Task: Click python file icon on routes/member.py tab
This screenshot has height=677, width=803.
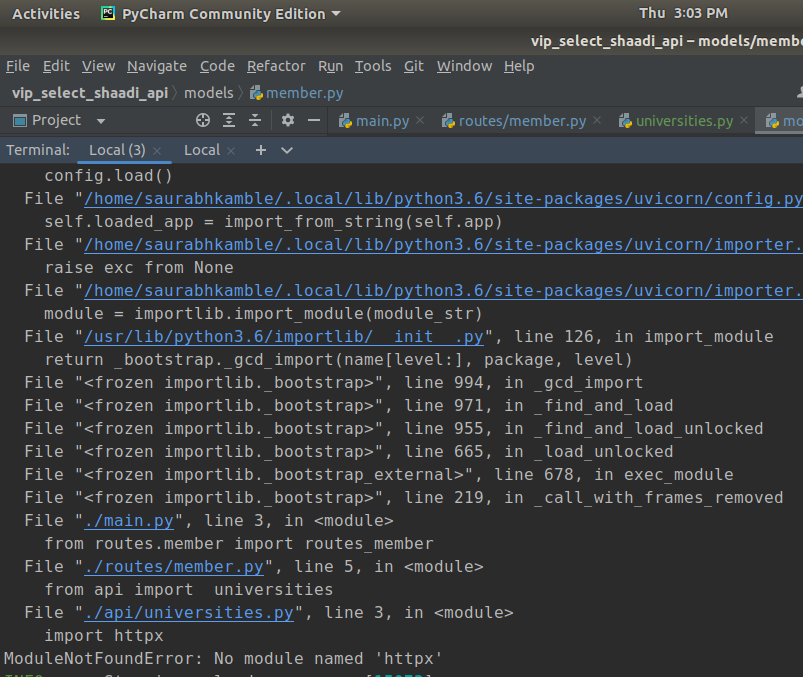Action: [x=448, y=121]
